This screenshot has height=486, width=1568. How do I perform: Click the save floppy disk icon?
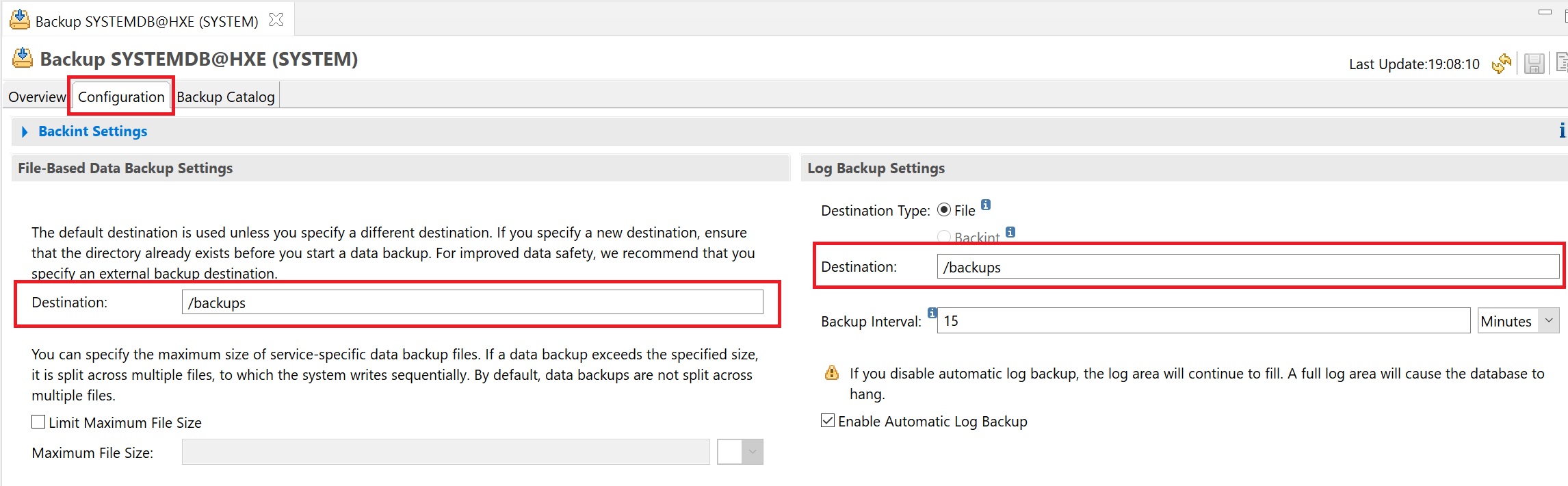coord(1534,64)
